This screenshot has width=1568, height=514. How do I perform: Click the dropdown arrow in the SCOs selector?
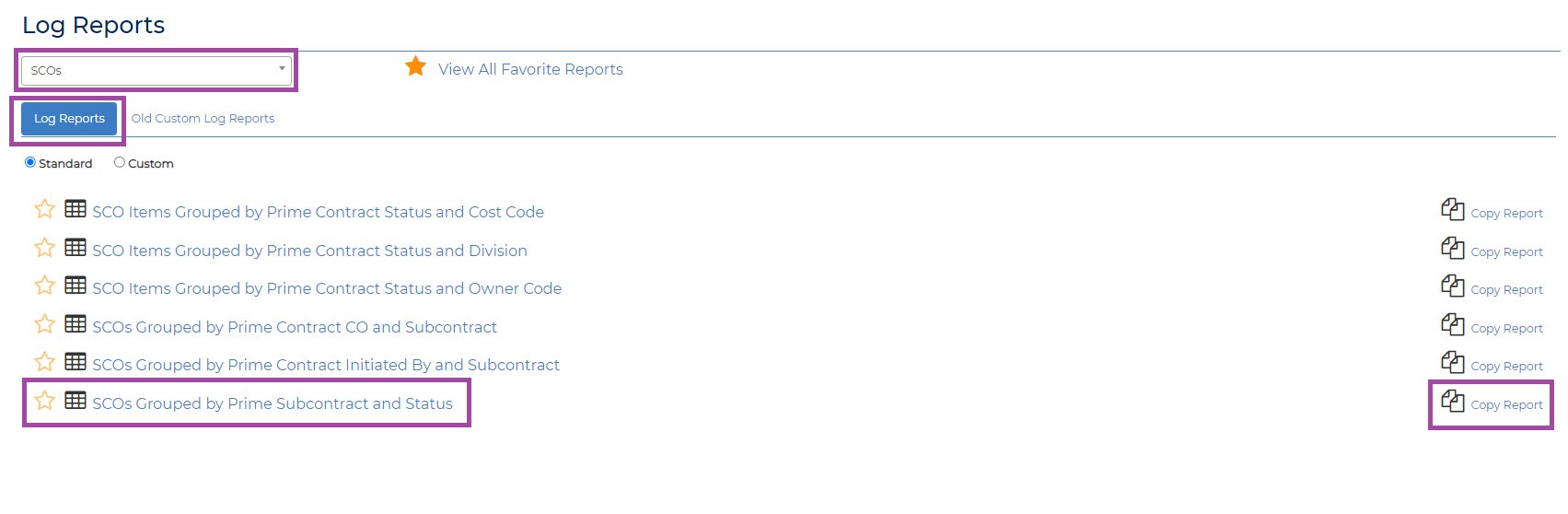[x=282, y=69]
